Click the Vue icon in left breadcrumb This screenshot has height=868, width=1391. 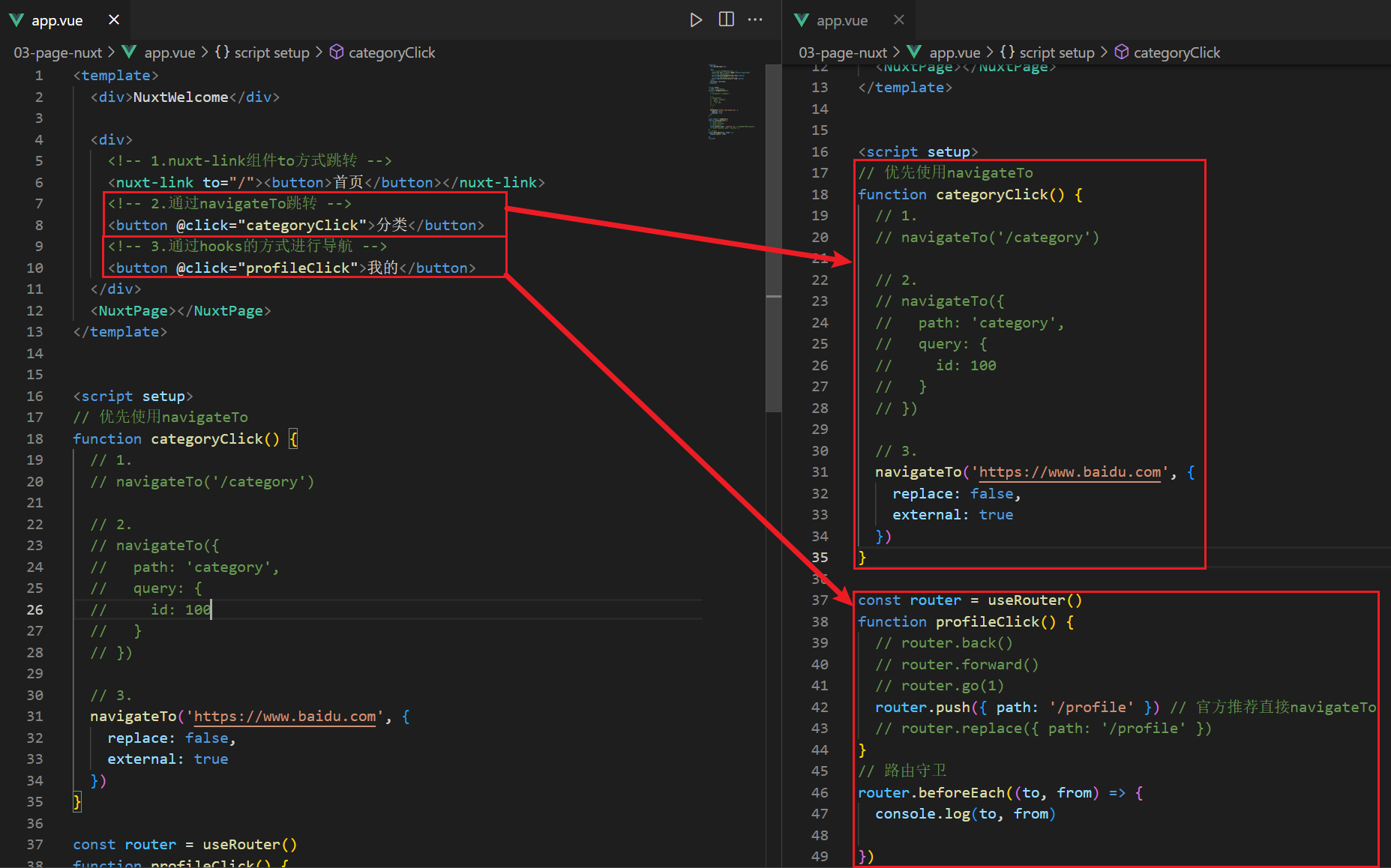(129, 52)
